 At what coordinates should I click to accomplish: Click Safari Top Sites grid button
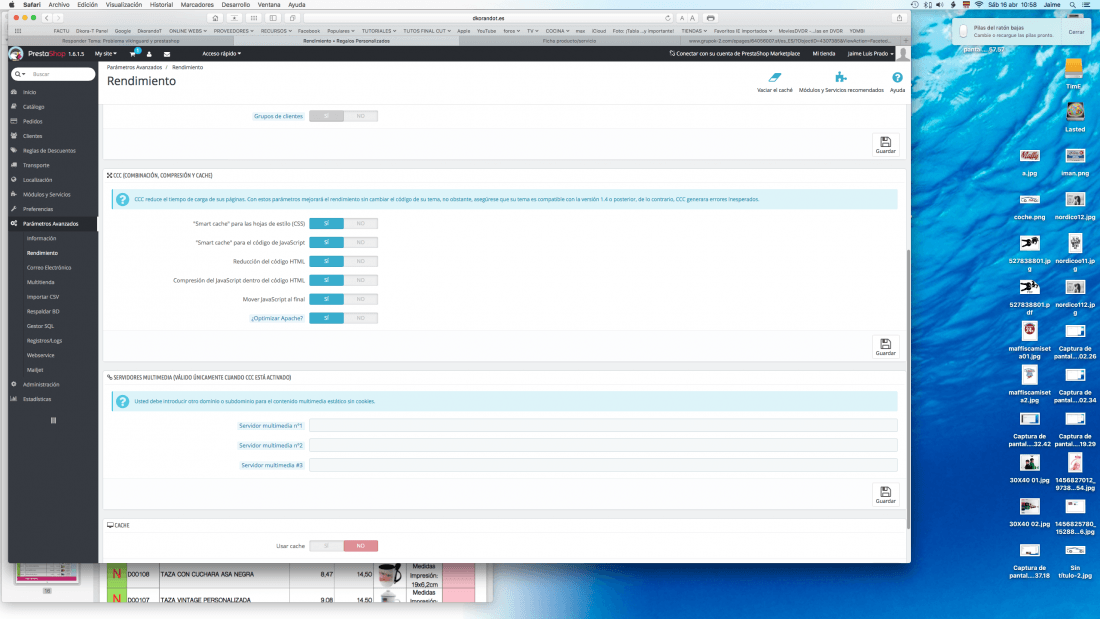point(254,18)
